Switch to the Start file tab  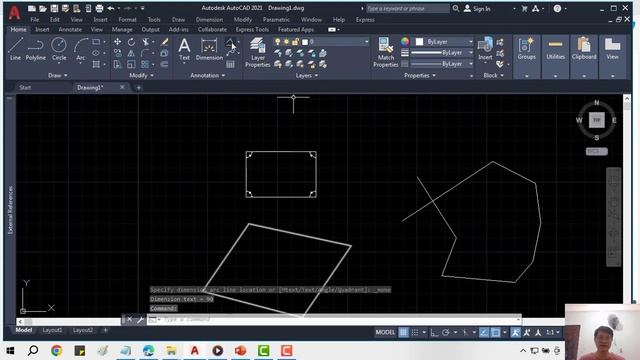point(25,87)
